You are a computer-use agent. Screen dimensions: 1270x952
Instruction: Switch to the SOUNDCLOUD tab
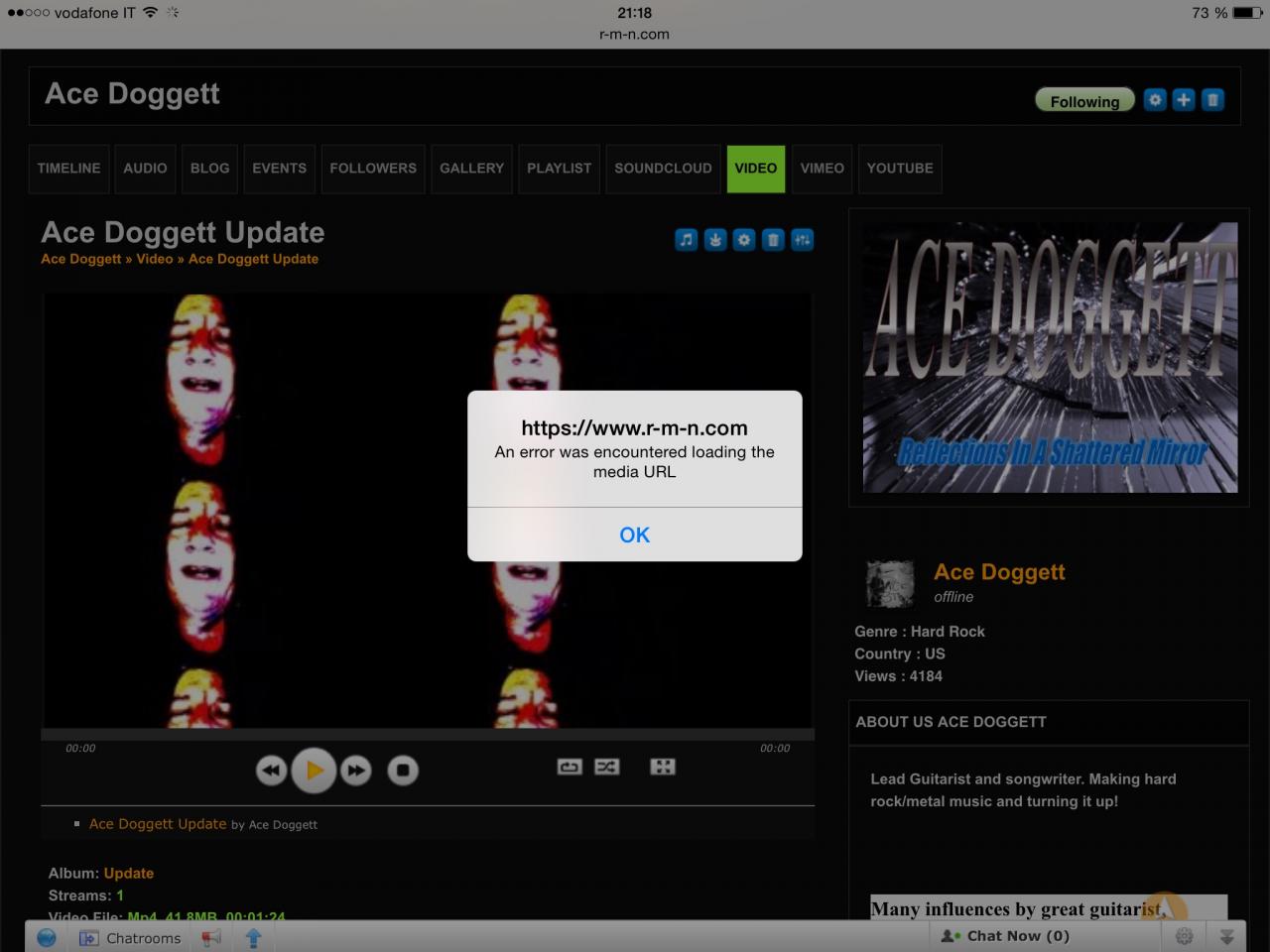pyautogui.click(x=663, y=169)
